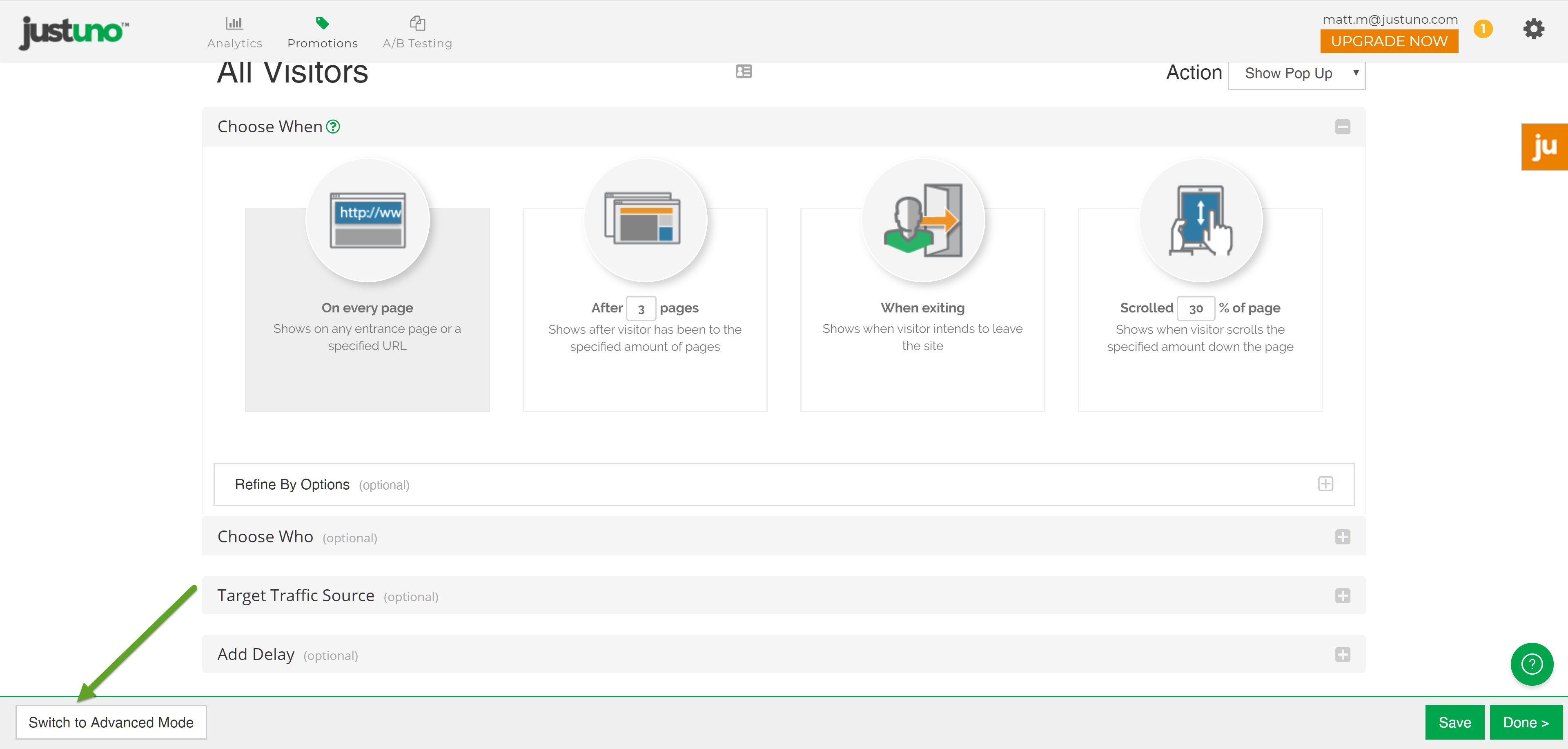
Task: Go to the Analytics tab
Action: click(x=234, y=33)
